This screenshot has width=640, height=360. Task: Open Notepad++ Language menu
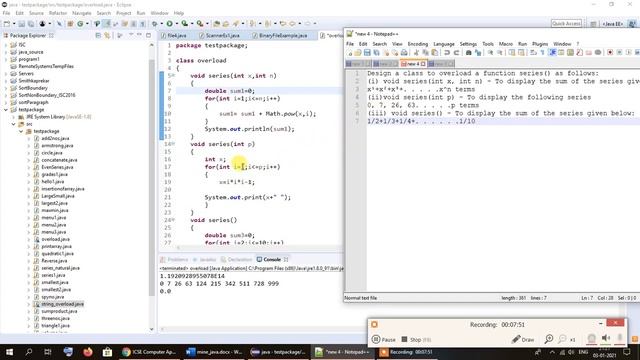coord(444,44)
